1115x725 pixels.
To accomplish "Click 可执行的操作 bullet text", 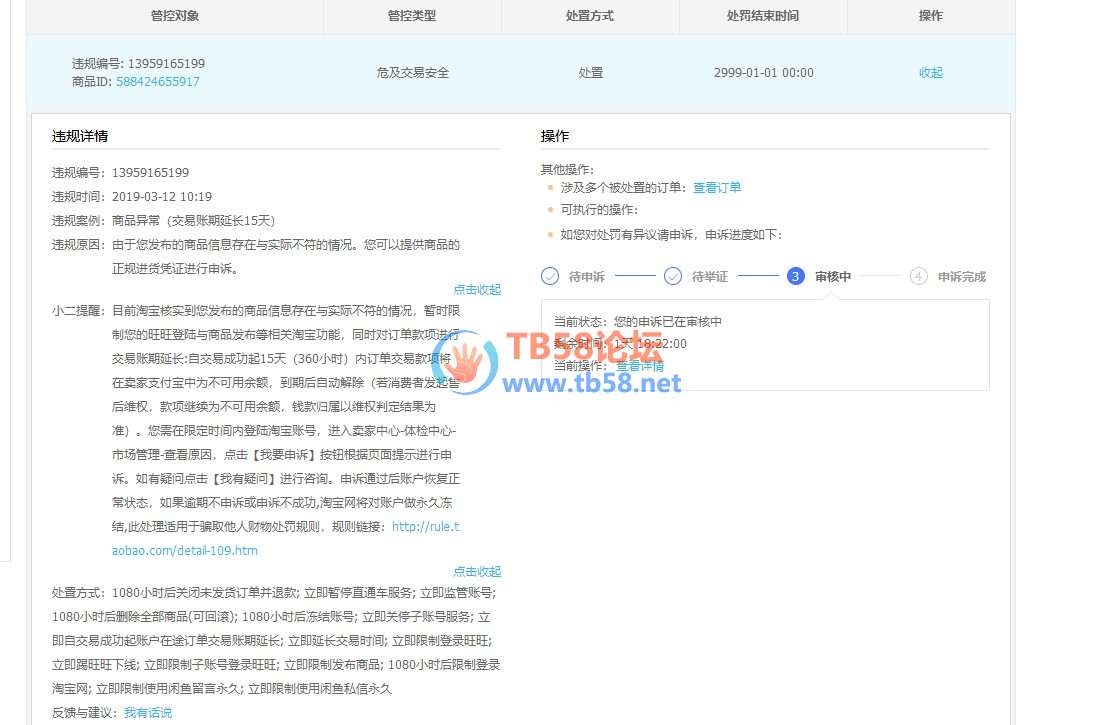I will [599, 210].
